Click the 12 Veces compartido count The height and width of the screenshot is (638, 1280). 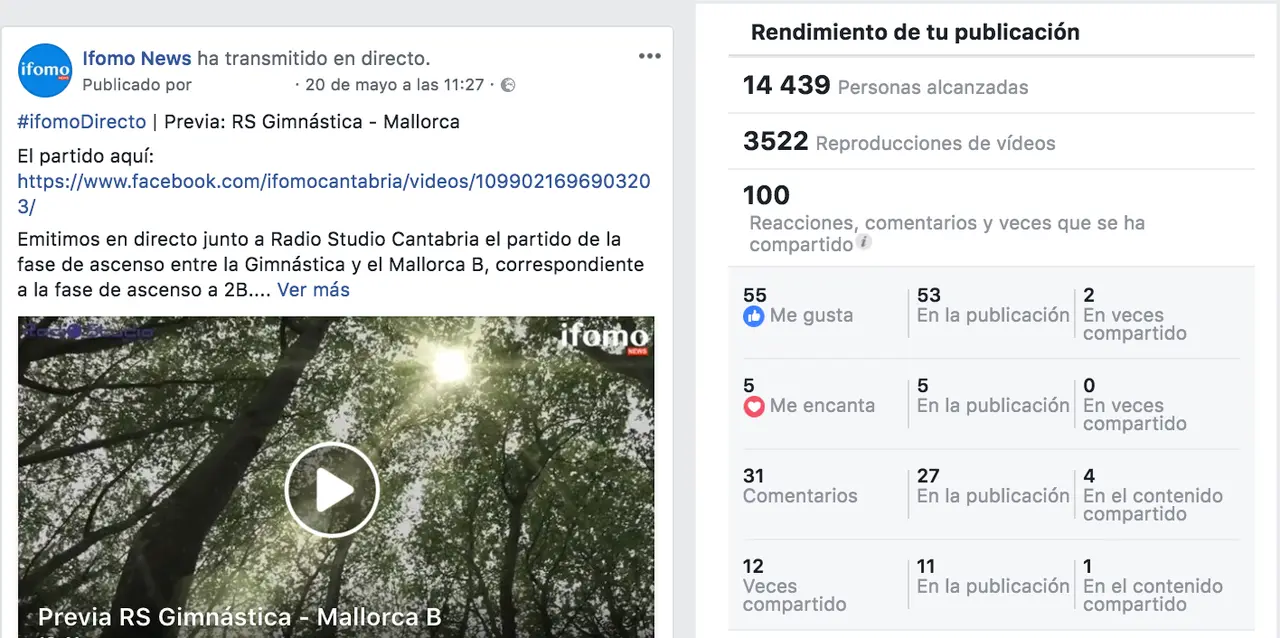pos(794,585)
